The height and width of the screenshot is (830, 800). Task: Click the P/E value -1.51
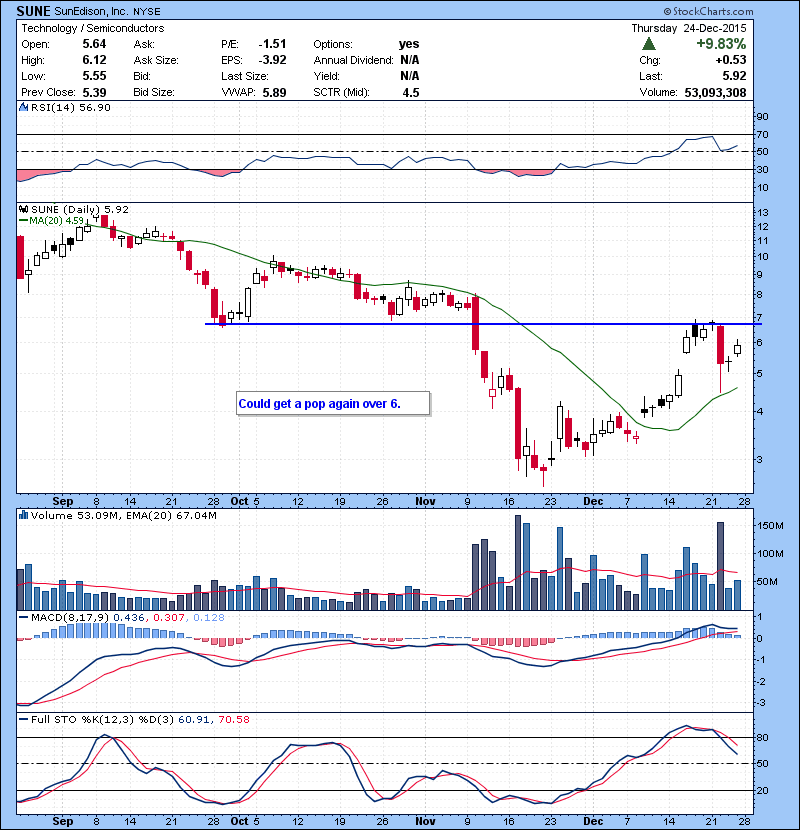click(x=272, y=44)
